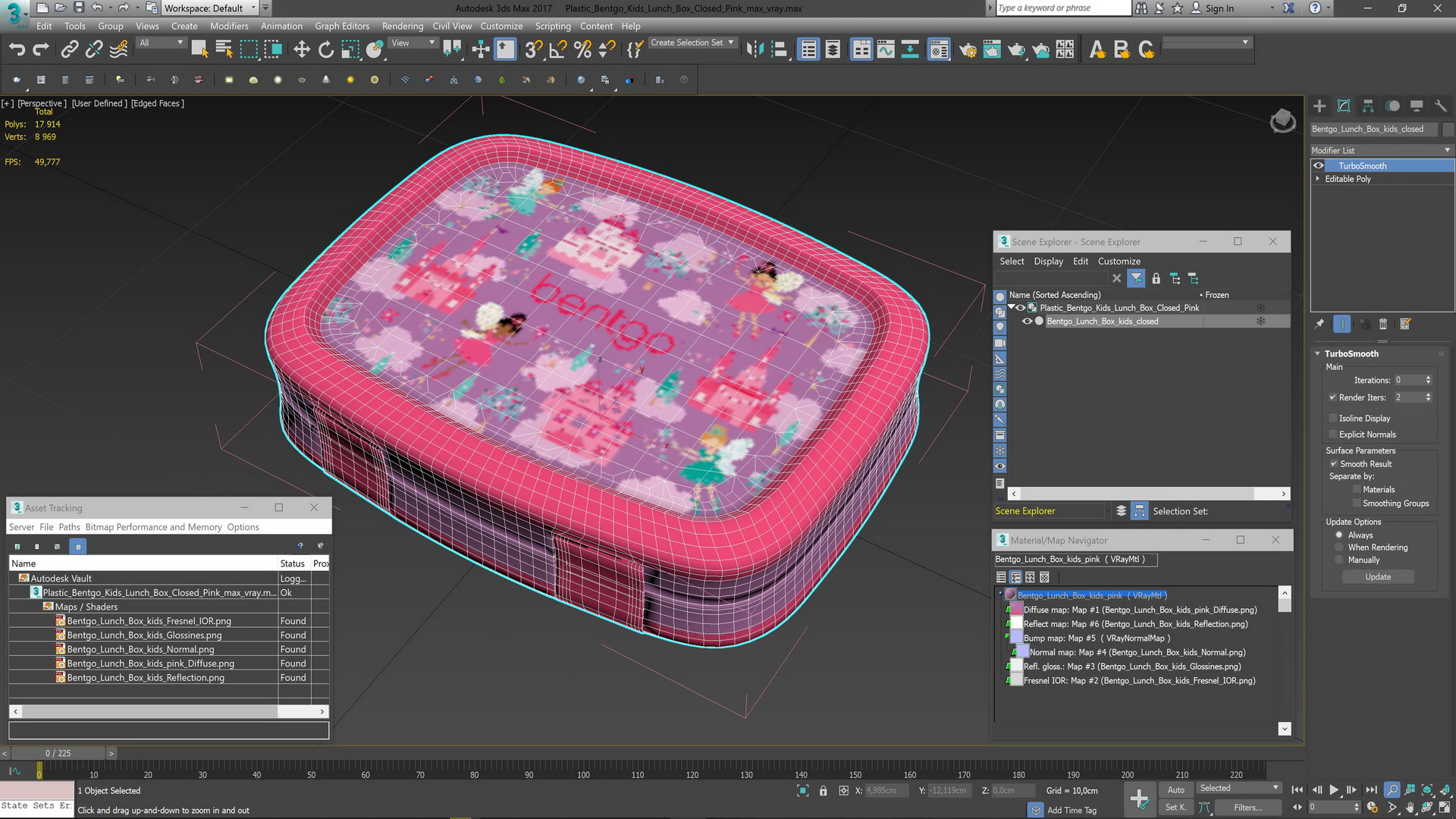Image resolution: width=1456 pixels, height=819 pixels.
Task: Open the All selection filter dropdown
Action: [161, 43]
